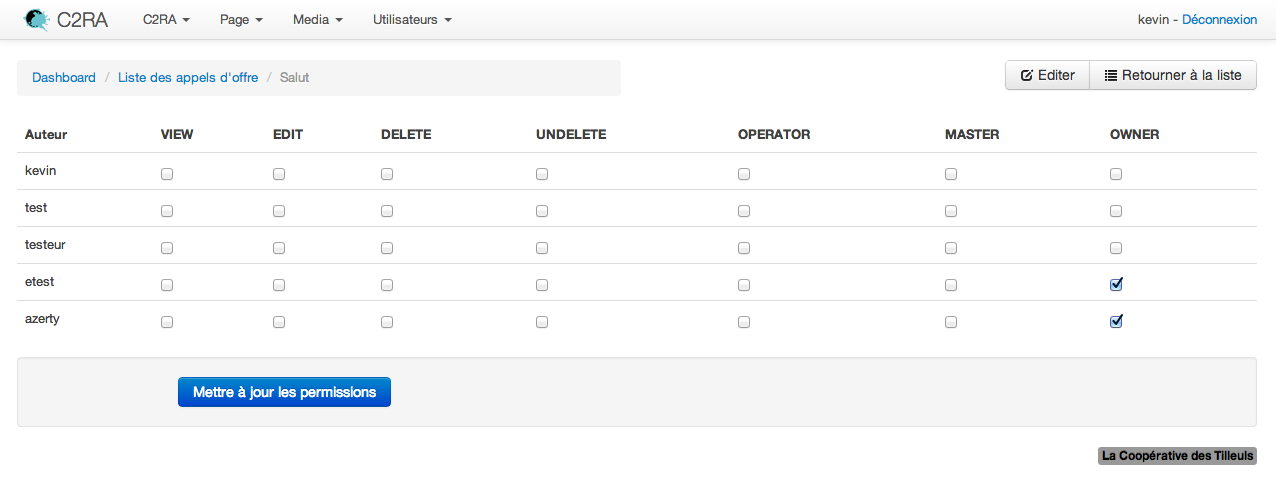Click the Déconnexion link

click(1219, 19)
